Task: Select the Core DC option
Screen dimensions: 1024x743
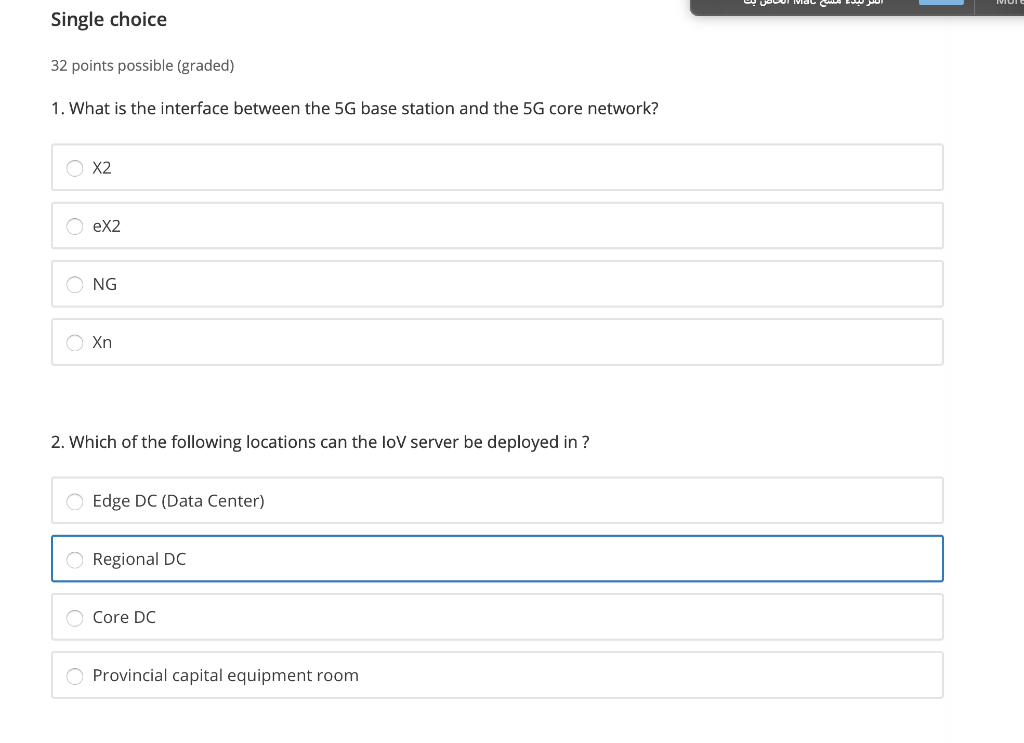Action: 75,617
